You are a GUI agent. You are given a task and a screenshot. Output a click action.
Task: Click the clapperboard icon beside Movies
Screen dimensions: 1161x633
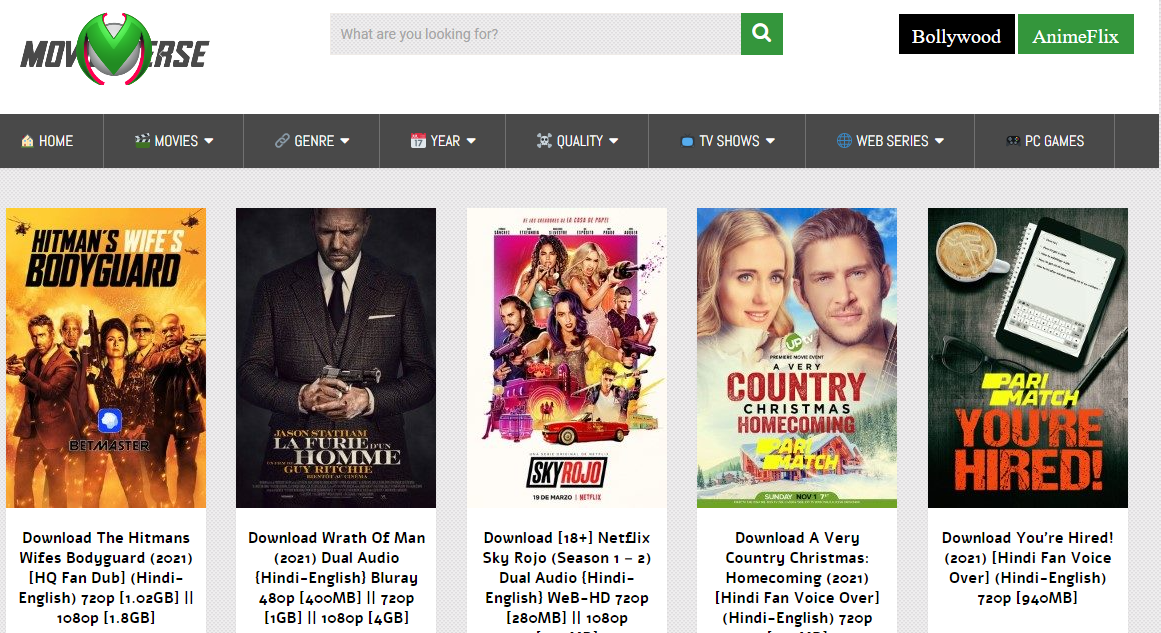point(142,141)
